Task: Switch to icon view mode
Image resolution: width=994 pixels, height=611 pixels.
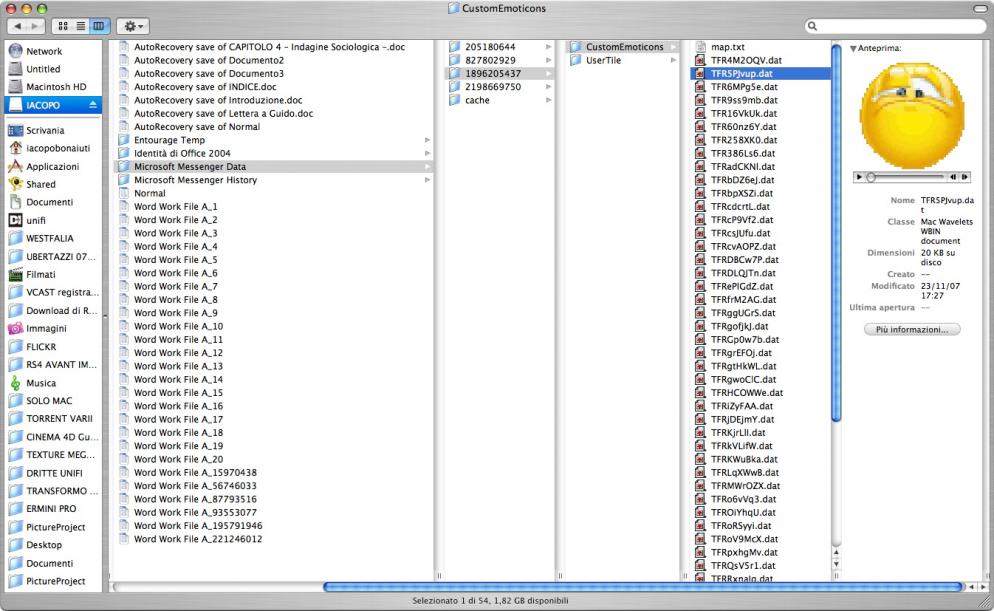Action: pyautogui.click(x=63, y=26)
